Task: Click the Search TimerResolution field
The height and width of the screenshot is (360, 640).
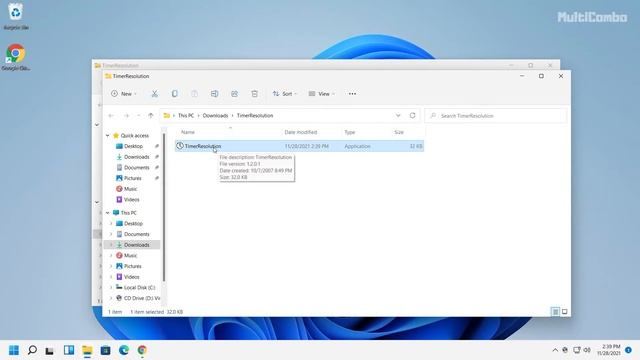Action: coord(496,116)
